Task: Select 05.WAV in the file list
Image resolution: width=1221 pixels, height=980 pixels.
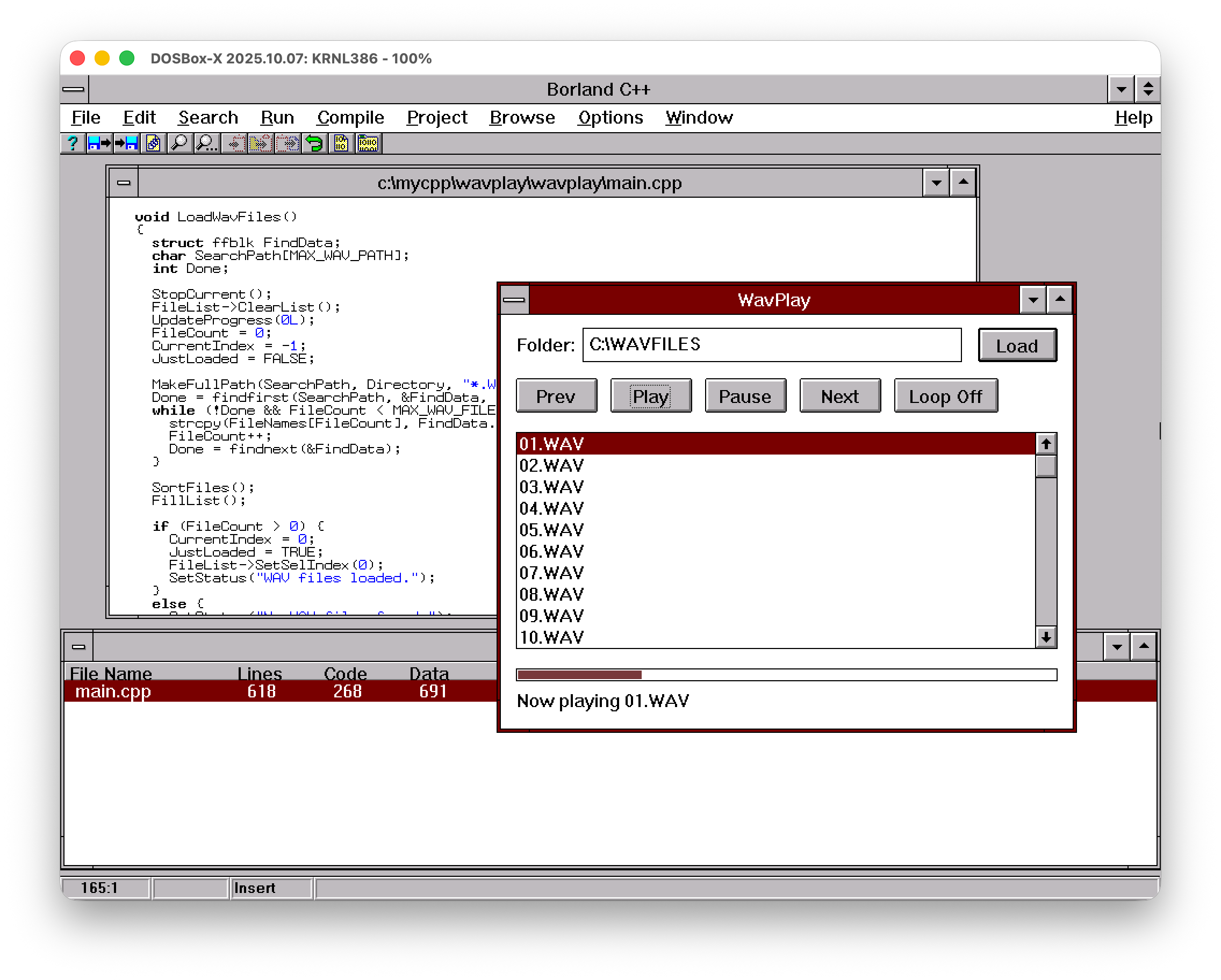Action: [x=777, y=530]
